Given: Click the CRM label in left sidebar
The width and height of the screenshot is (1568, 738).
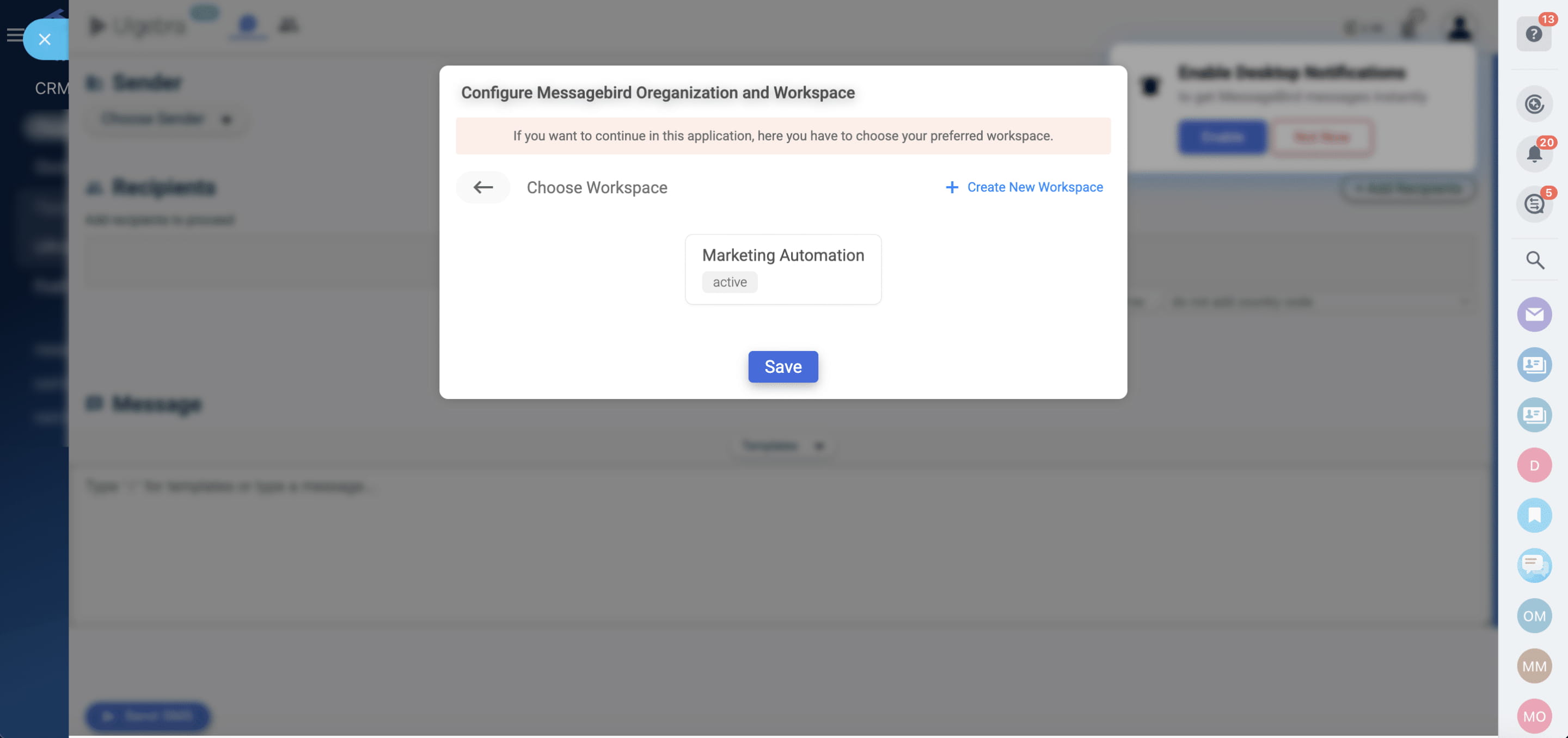Looking at the screenshot, I should pyautogui.click(x=51, y=88).
